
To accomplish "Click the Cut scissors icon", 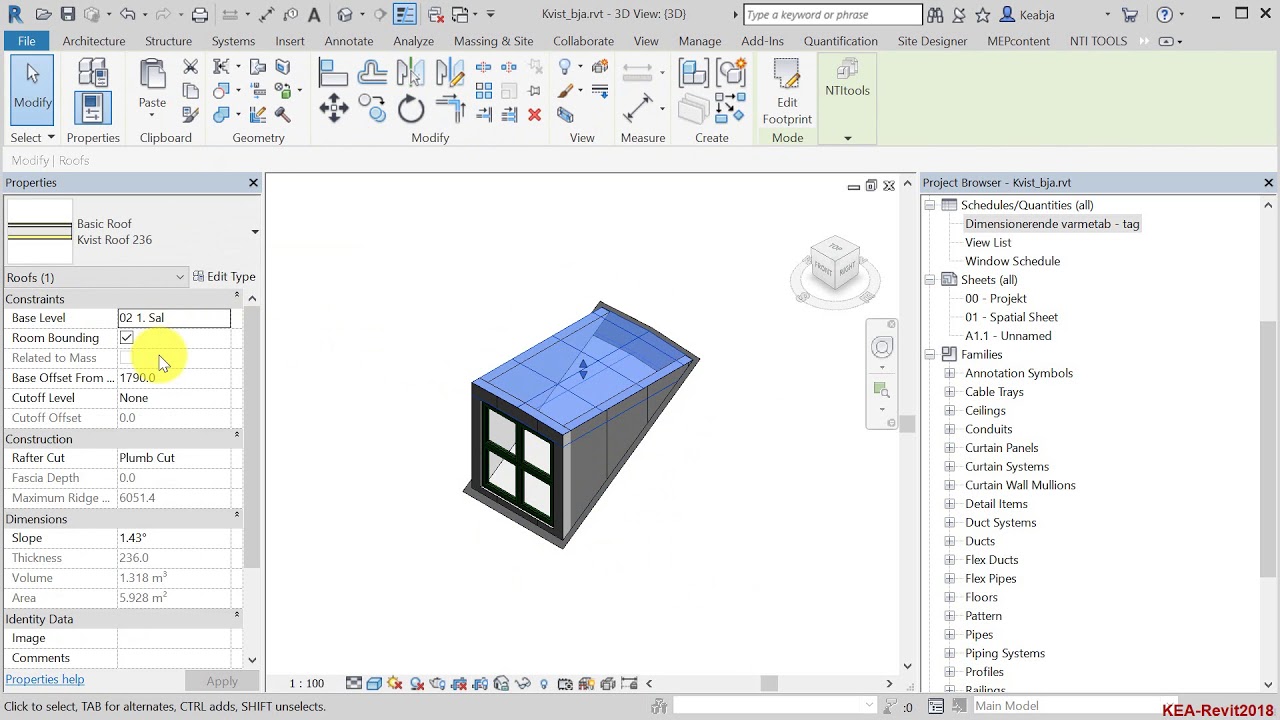I will 191,66.
